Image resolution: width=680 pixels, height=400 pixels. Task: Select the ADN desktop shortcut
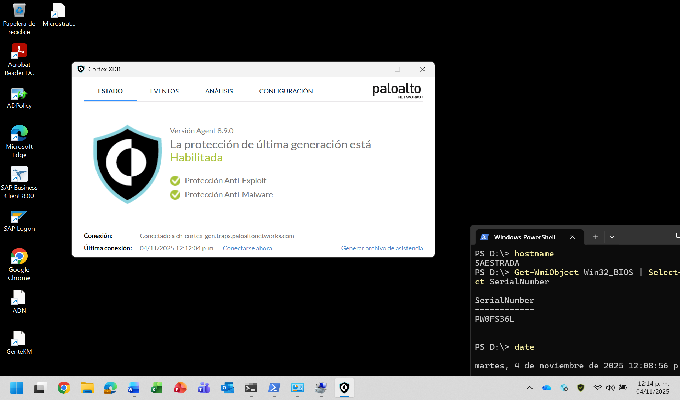[19, 302]
